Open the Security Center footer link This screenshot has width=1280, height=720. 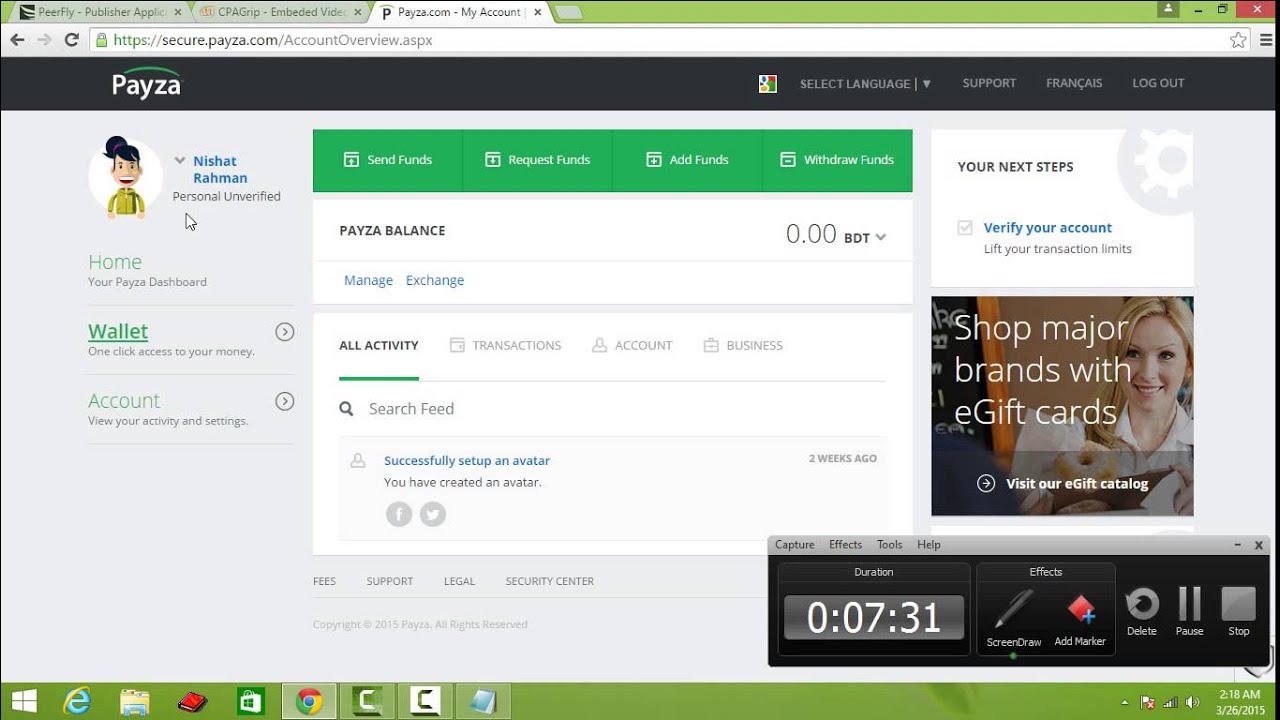click(549, 581)
